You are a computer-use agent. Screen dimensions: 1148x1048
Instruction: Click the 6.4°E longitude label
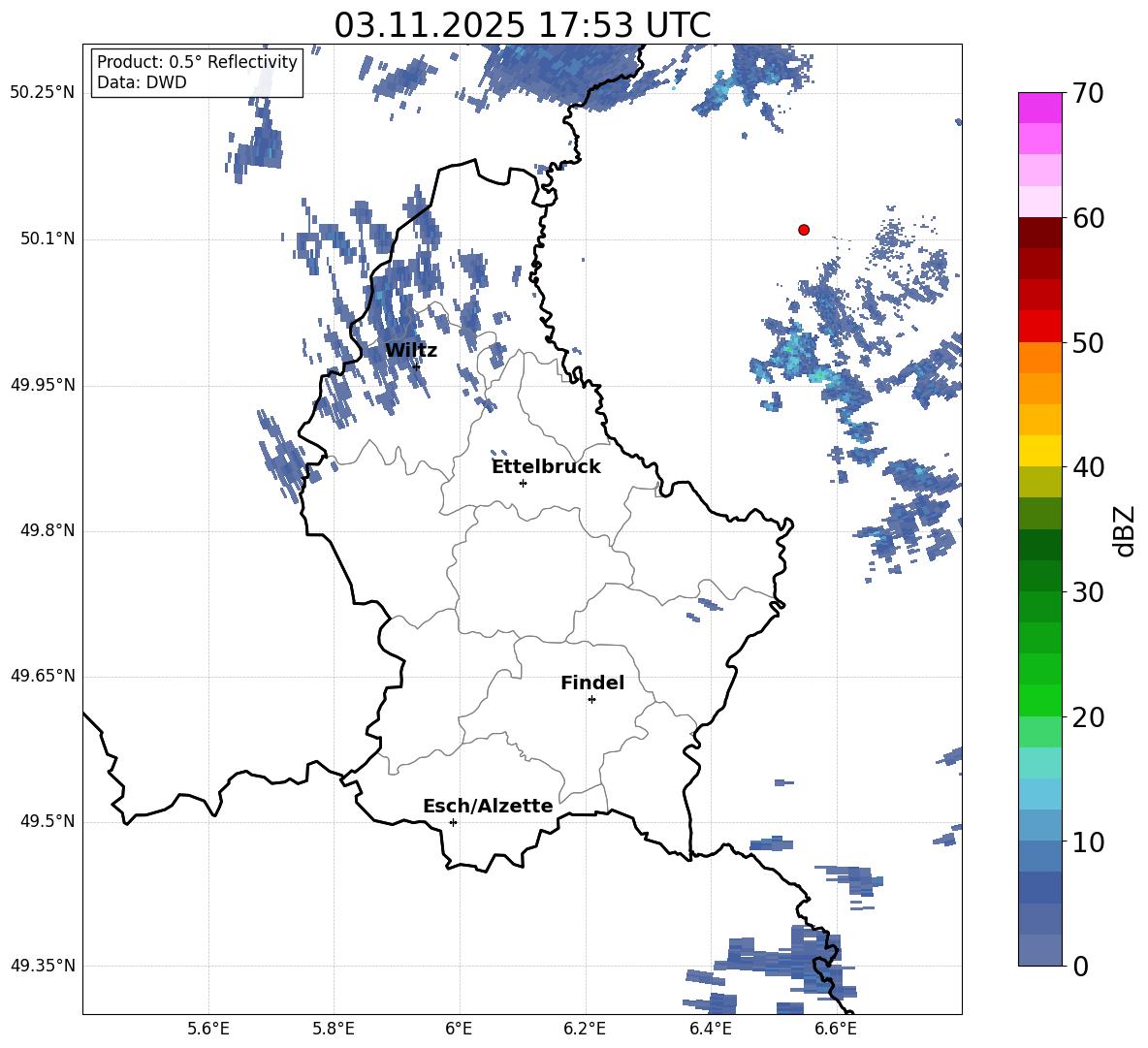(711, 1029)
